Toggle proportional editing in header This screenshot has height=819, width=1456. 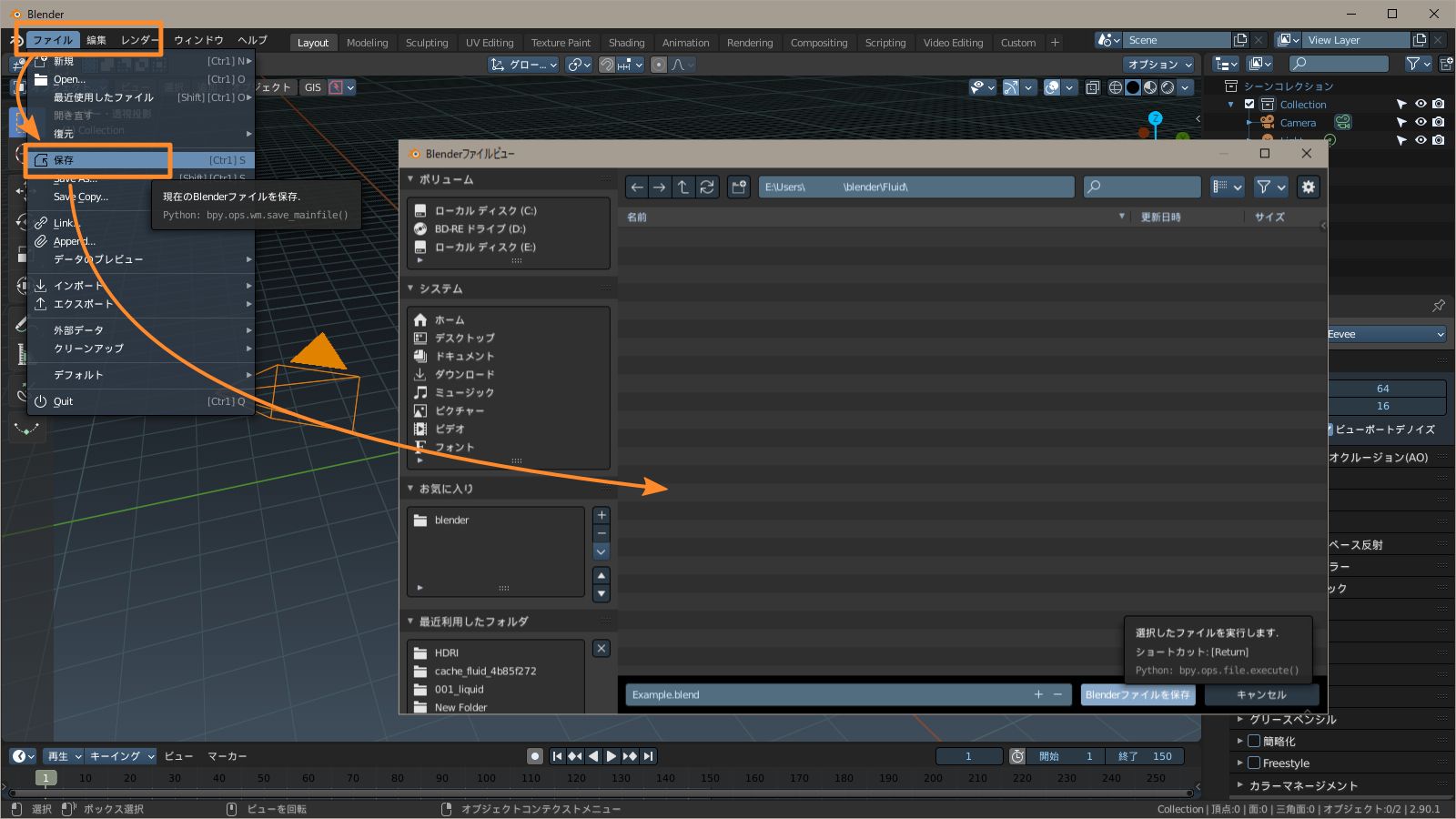[x=659, y=65]
